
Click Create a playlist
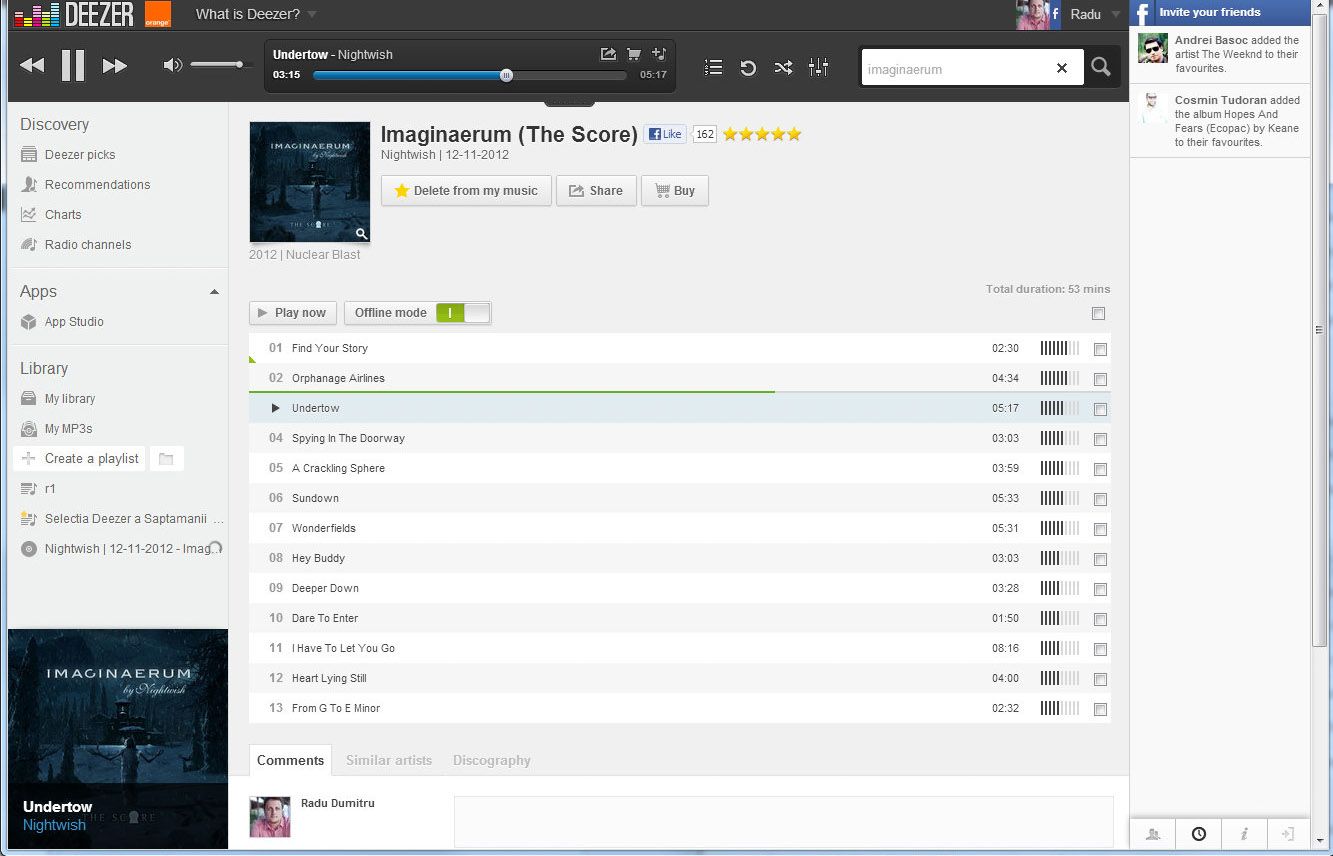80,459
